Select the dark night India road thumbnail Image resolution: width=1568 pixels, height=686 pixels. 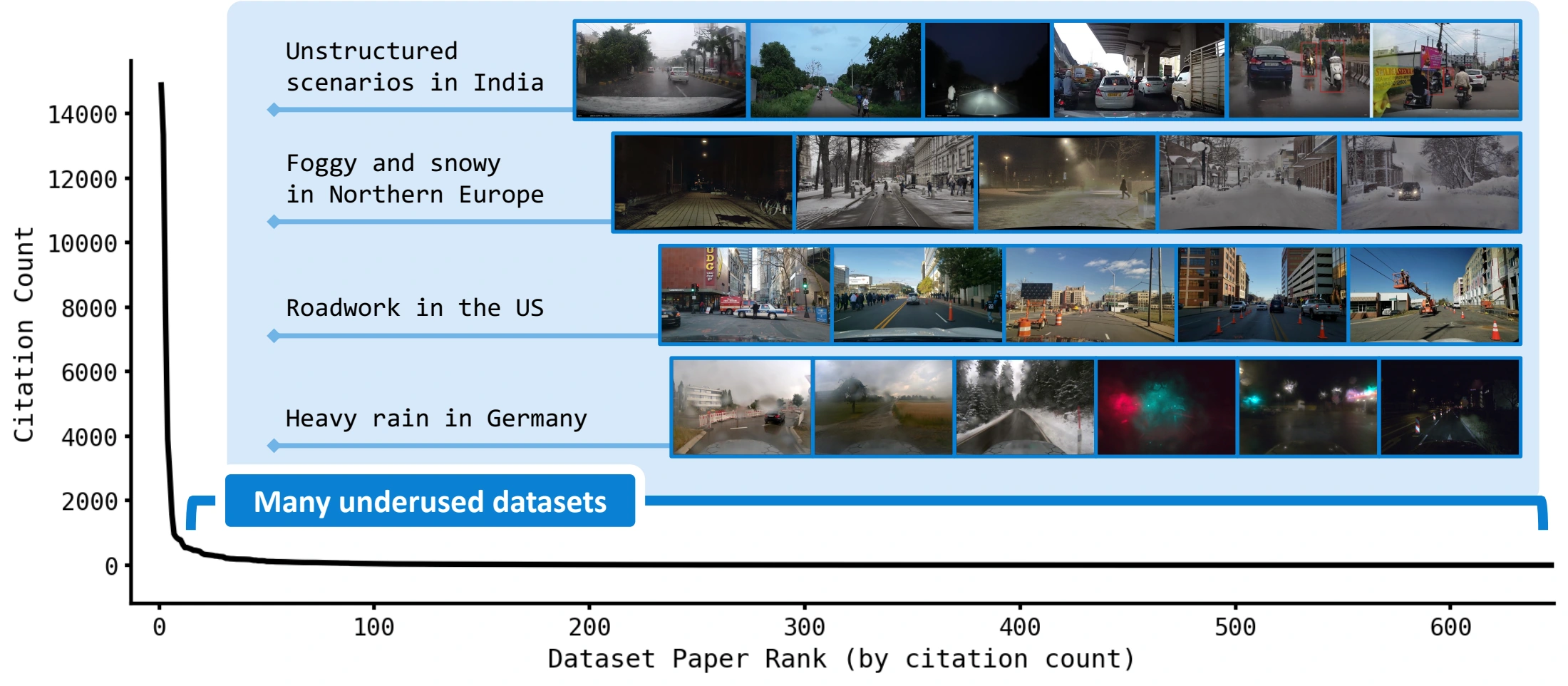(987, 70)
